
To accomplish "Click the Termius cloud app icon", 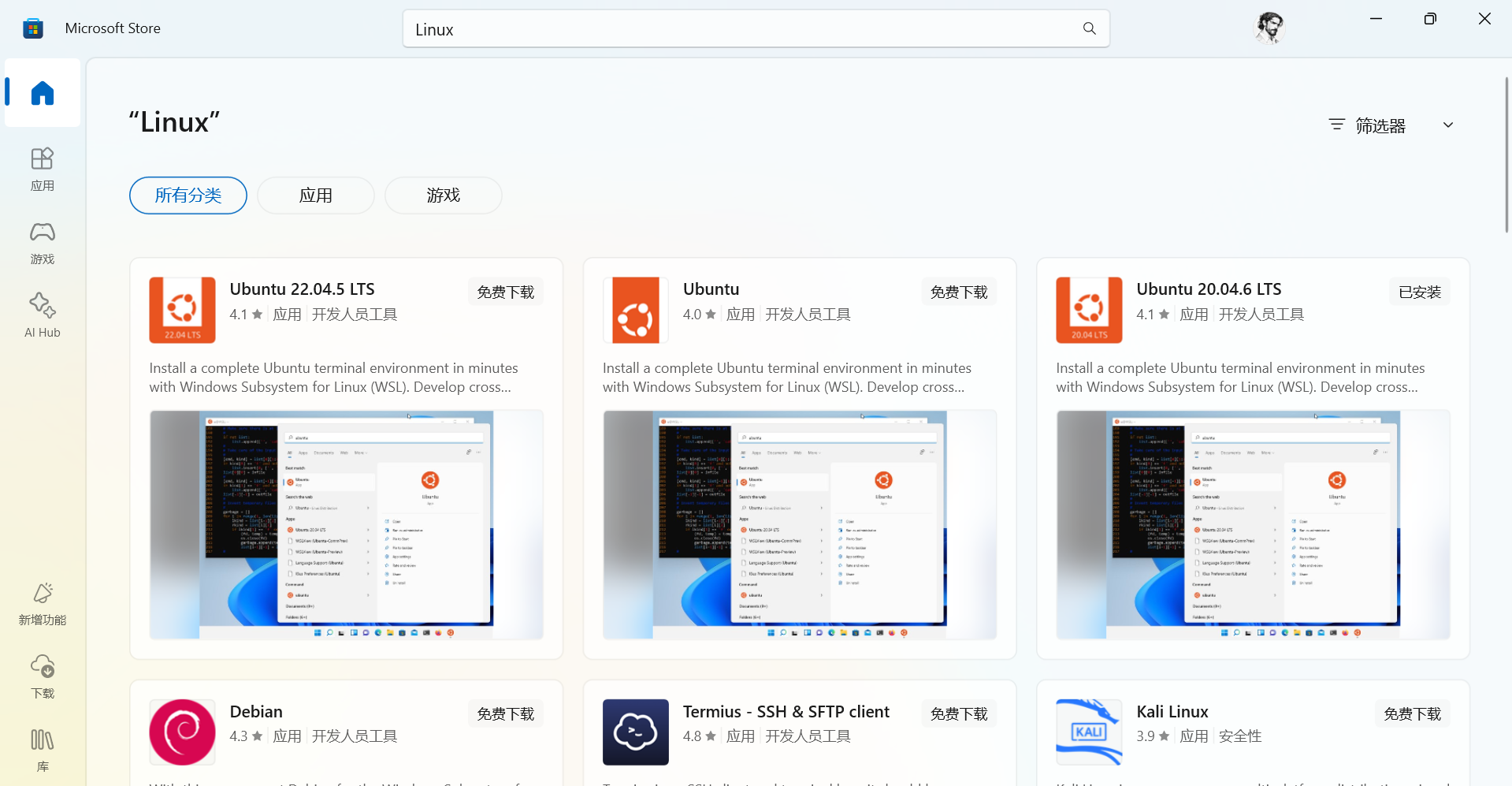I will pyautogui.click(x=636, y=732).
